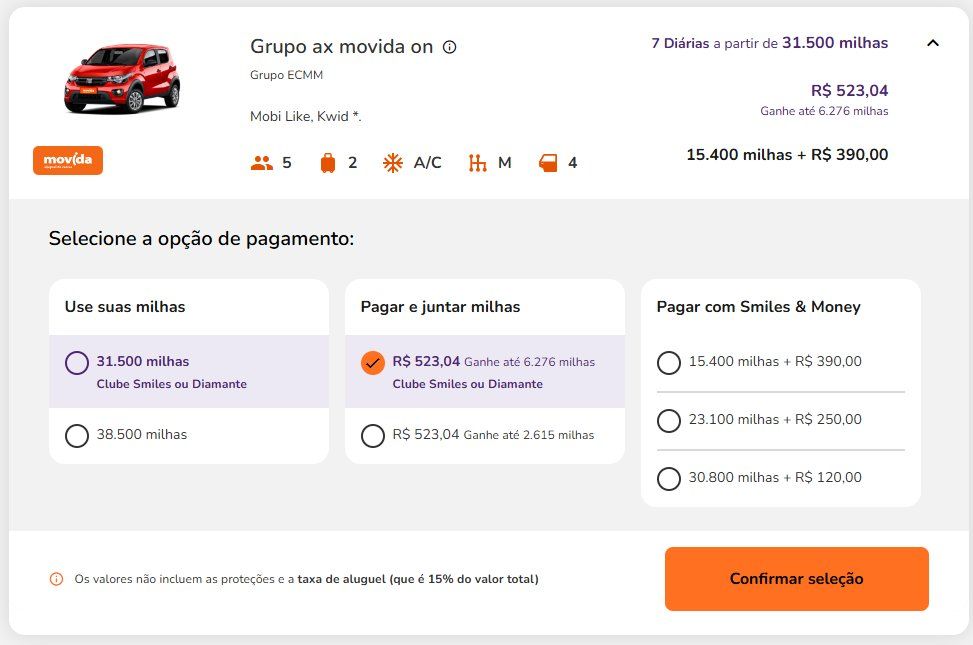The height and width of the screenshot is (645, 973).
Task: Click the passengers icon showing 5 seats
Action: (x=262, y=163)
